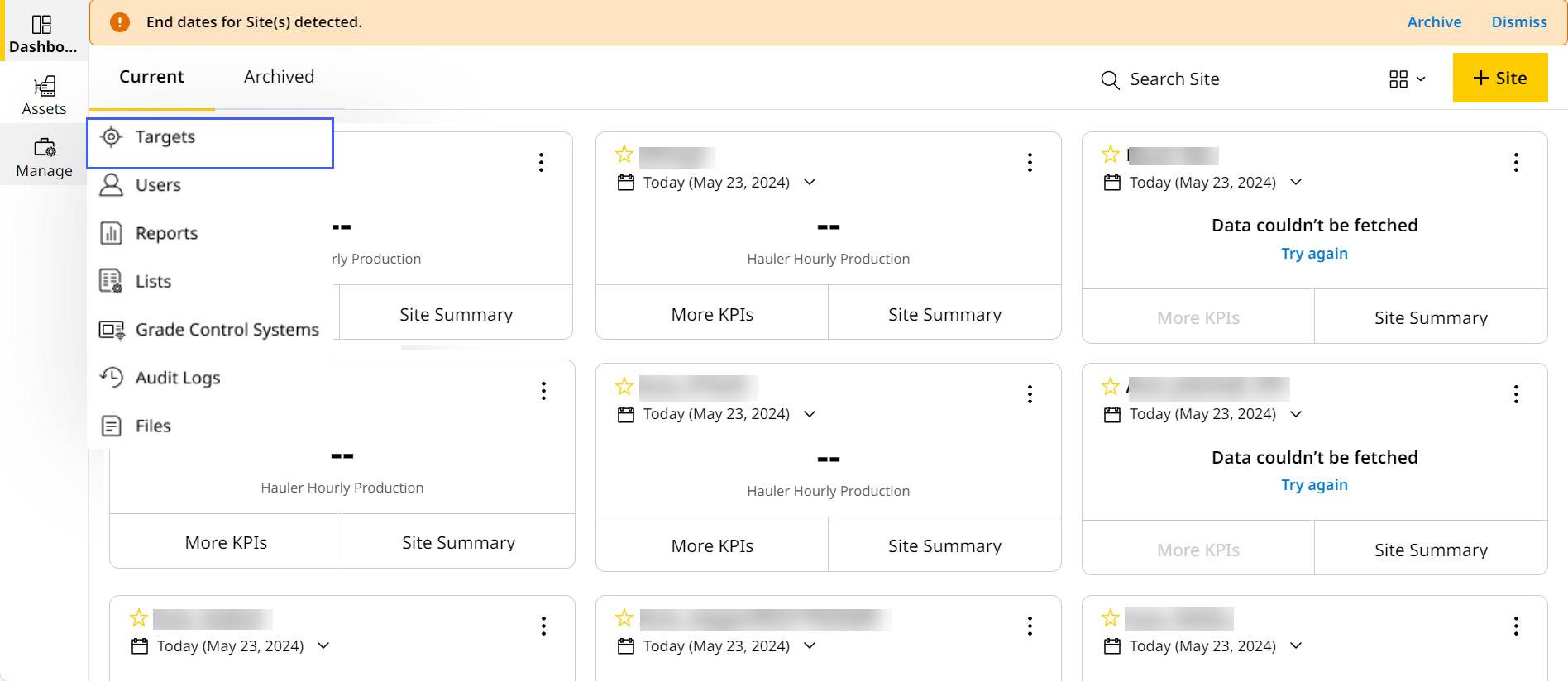Star the bottom-right site card

click(1111, 618)
